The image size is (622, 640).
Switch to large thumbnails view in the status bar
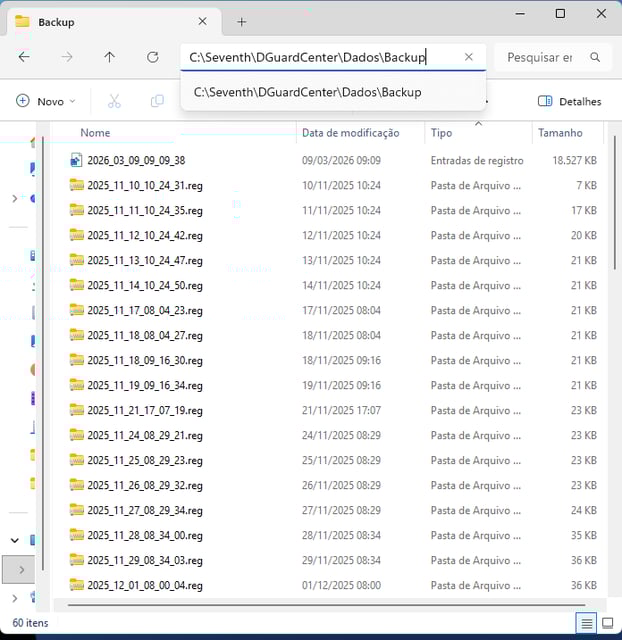(607, 623)
